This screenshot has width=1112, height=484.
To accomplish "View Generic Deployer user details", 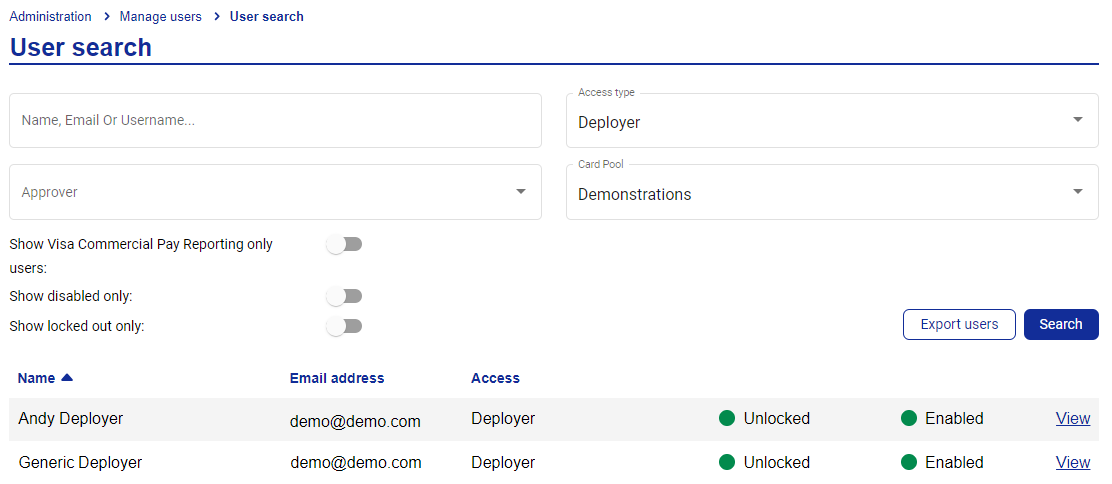I will tap(1072, 463).
